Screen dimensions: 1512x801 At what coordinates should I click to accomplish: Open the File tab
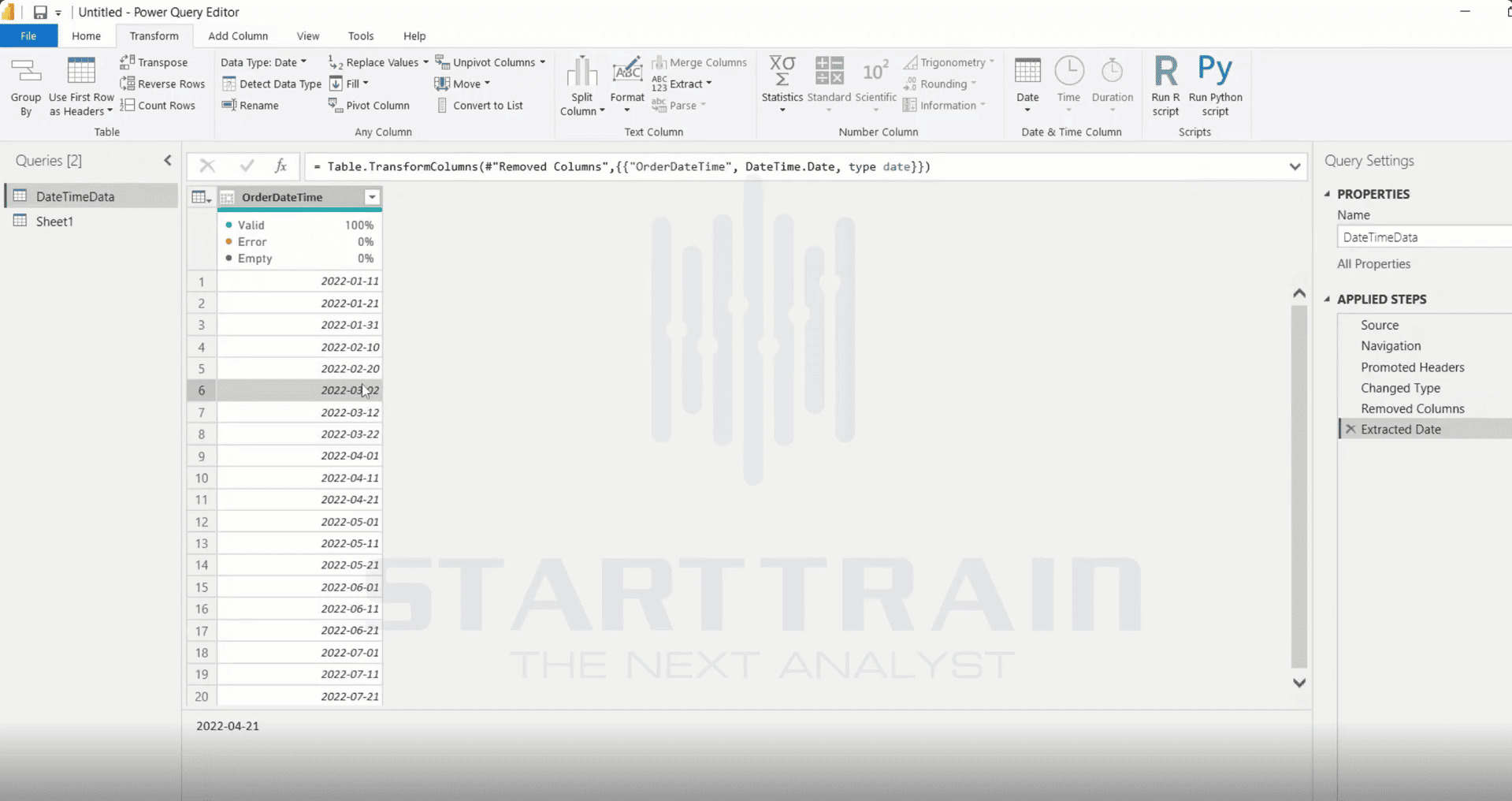(x=28, y=35)
